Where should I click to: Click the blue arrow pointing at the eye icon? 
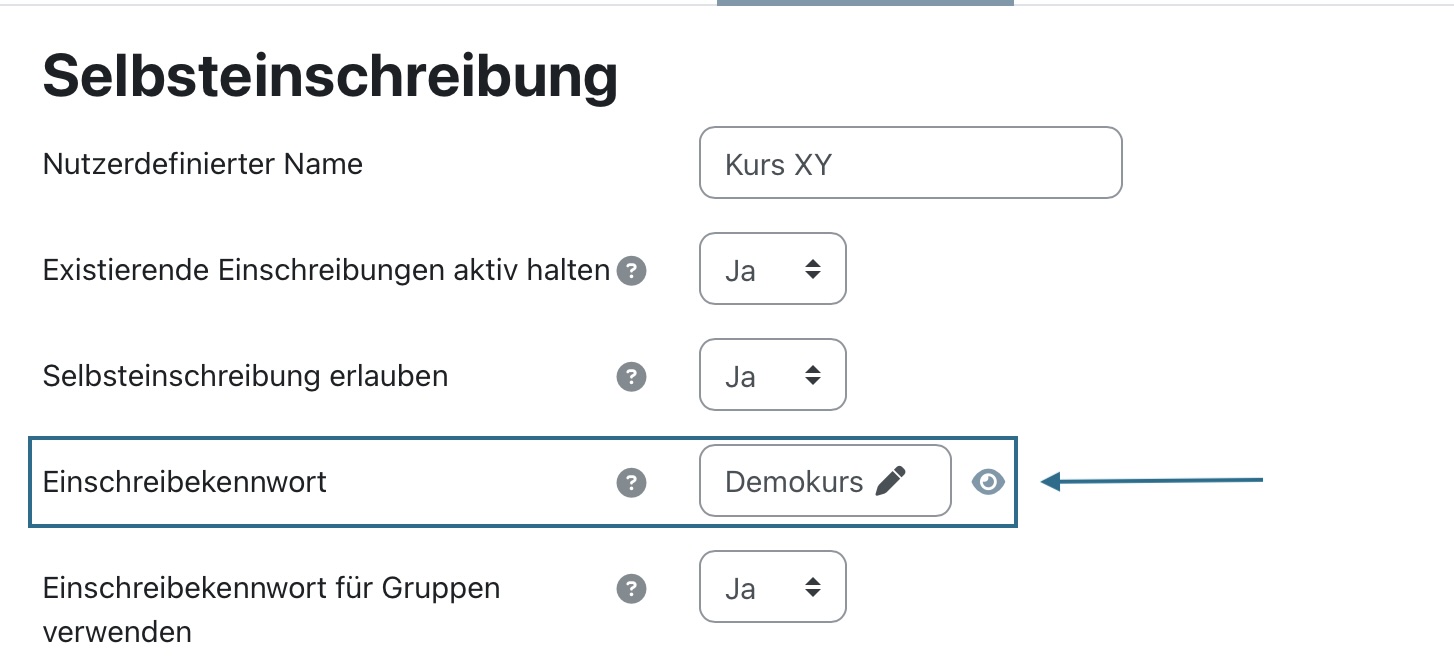pyautogui.click(x=1152, y=482)
